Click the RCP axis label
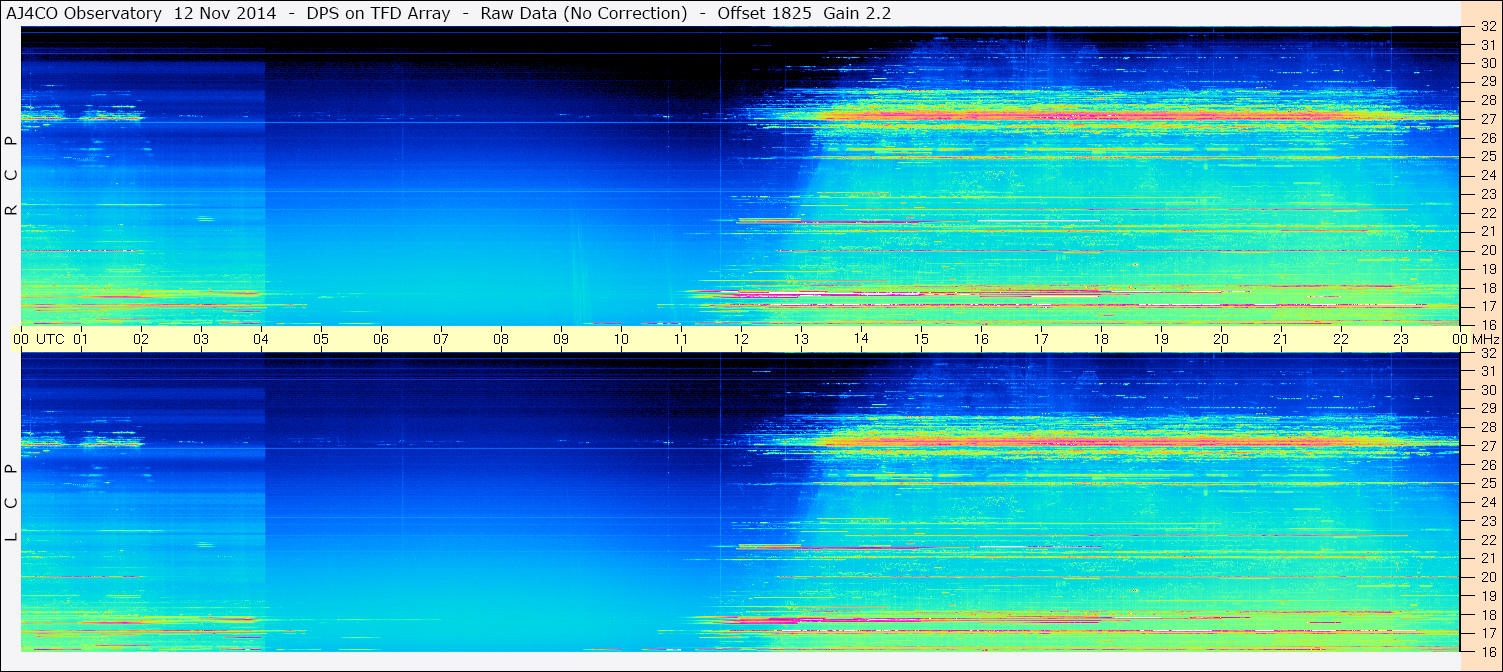Screen dimensions: 1503x672 12,176
